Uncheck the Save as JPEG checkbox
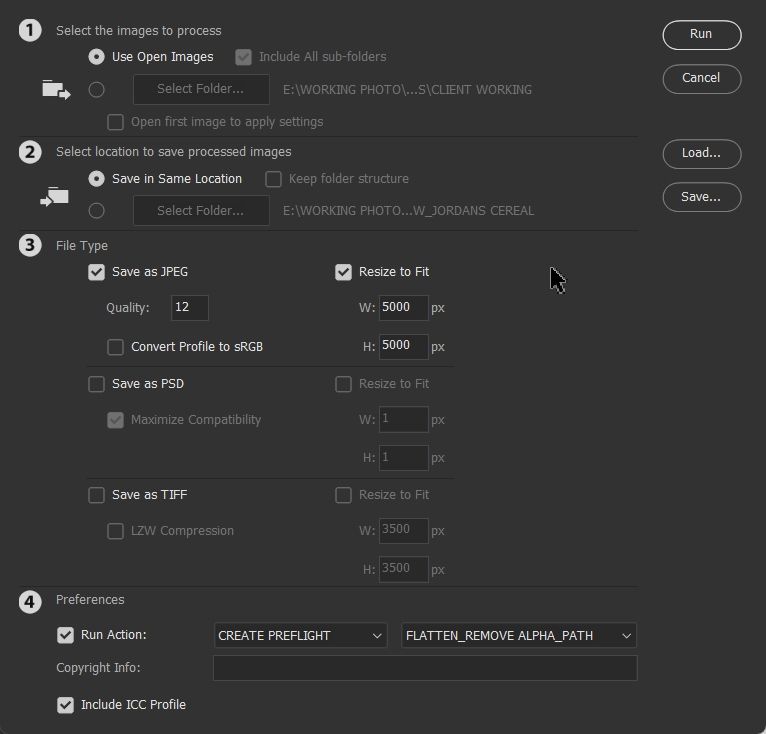Screen dimensions: 766x734 coord(97,272)
